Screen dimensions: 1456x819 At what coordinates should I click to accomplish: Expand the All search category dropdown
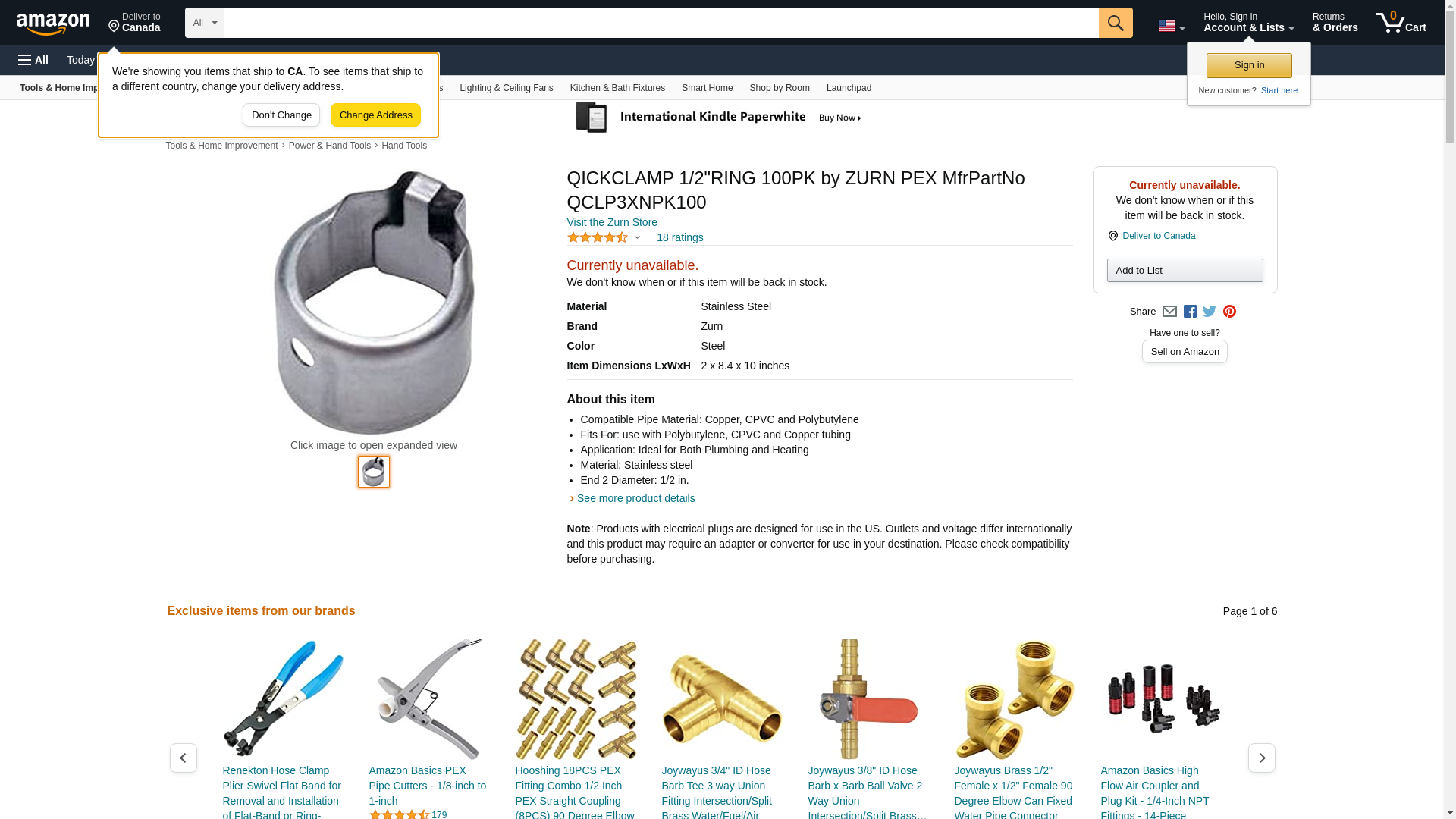tap(205, 23)
